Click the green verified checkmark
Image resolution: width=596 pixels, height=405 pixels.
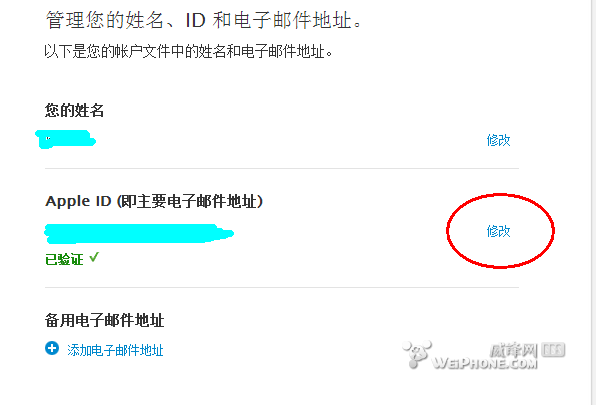94,258
